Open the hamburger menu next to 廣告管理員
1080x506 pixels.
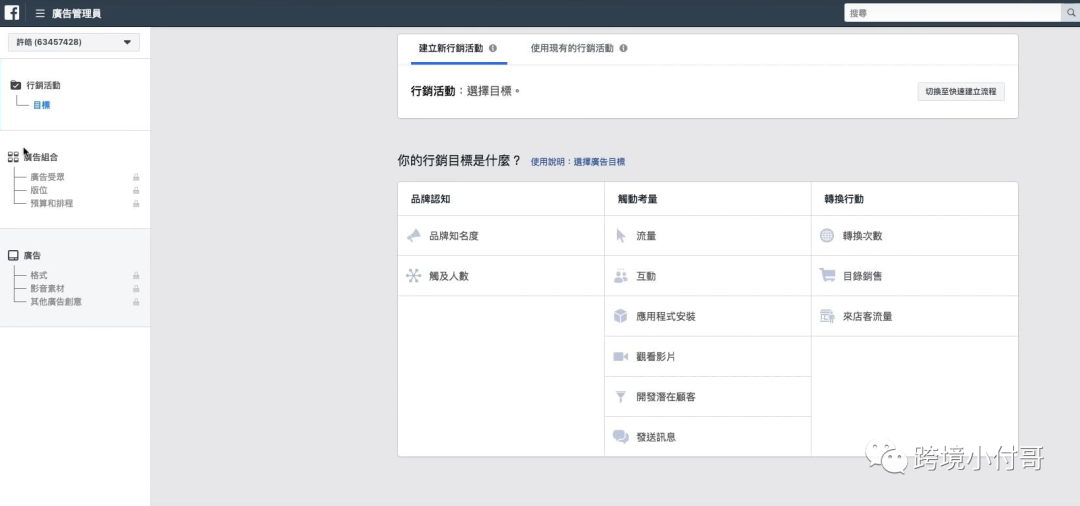(x=40, y=13)
